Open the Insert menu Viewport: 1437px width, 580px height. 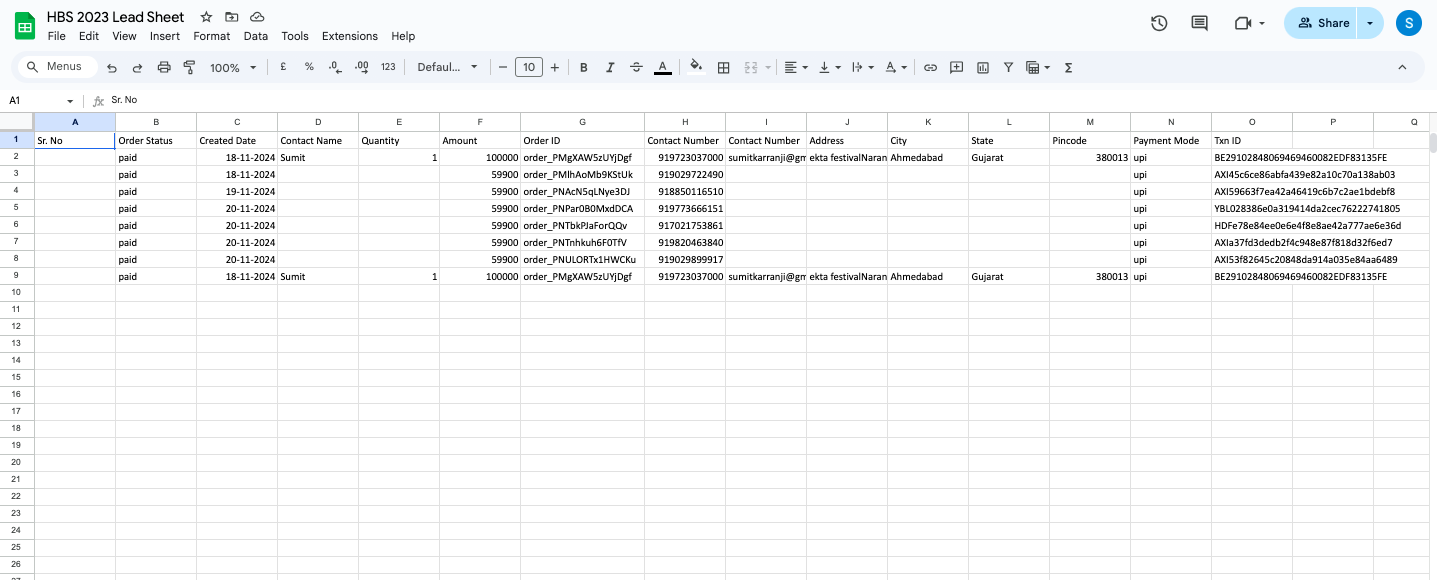(x=165, y=36)
